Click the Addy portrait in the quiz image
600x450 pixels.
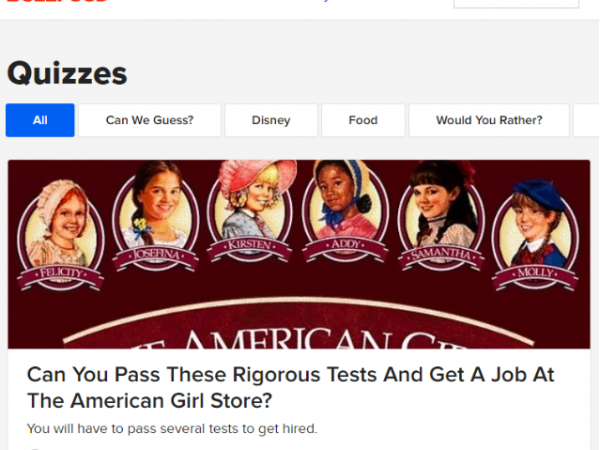[x=346, y=210]
